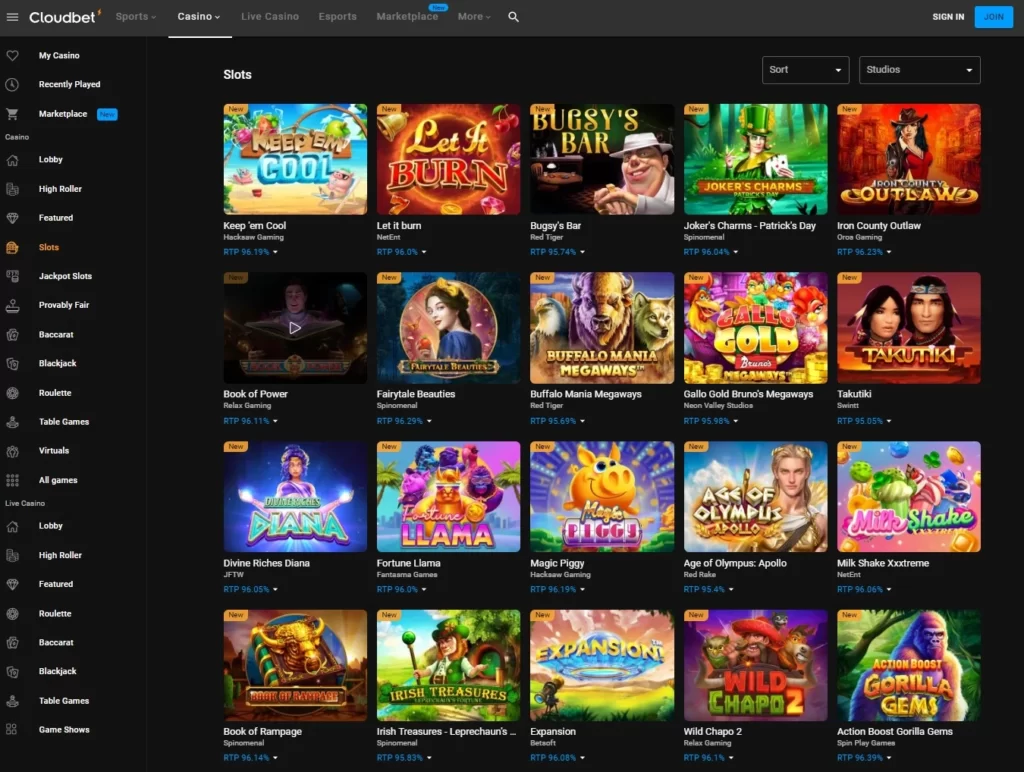Click the Live Casino Lobby home icon
The height and width of the screenshot is (772, 1024).
tap(12, 526)
